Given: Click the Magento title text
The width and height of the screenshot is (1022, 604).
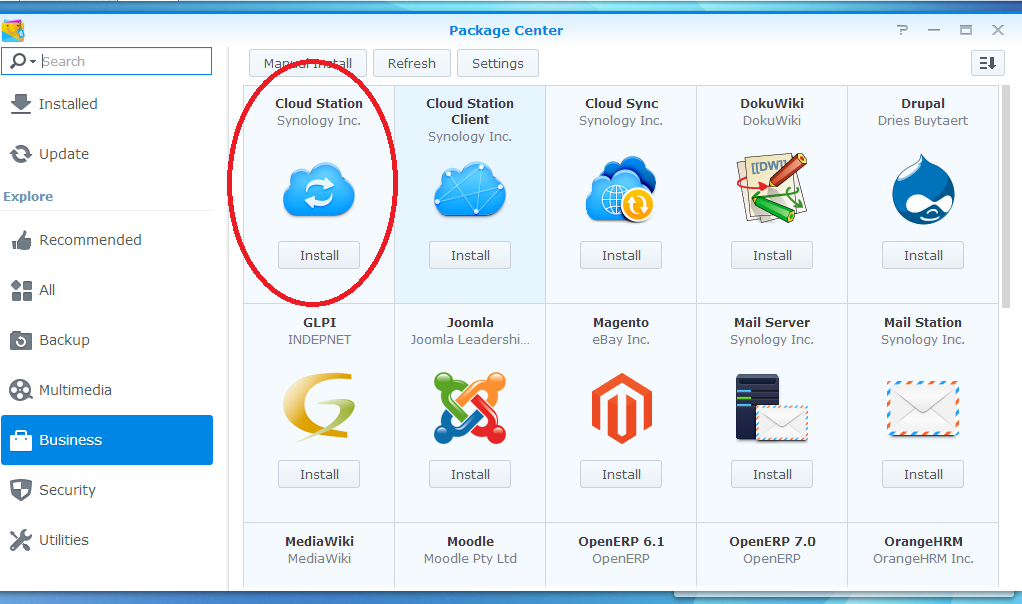Looking at the screenshot, I should 621,323.
